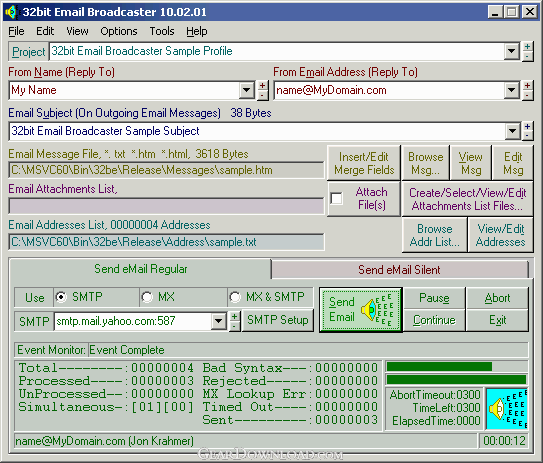Click the Edit Msg button
543x463 pixels.
(x=513, y=163)
